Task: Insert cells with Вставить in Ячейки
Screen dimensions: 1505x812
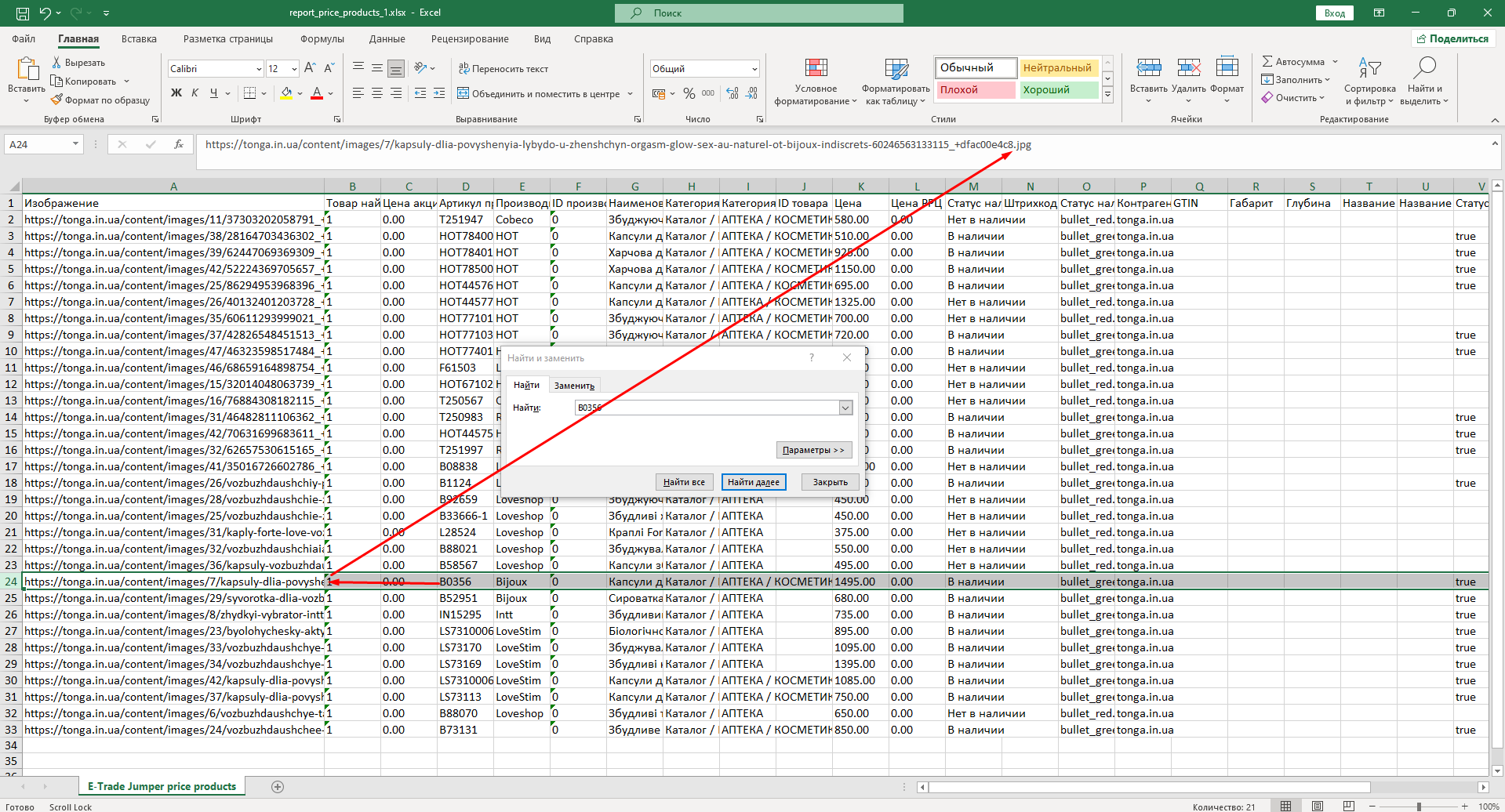Action: (x=1149, y=81)
